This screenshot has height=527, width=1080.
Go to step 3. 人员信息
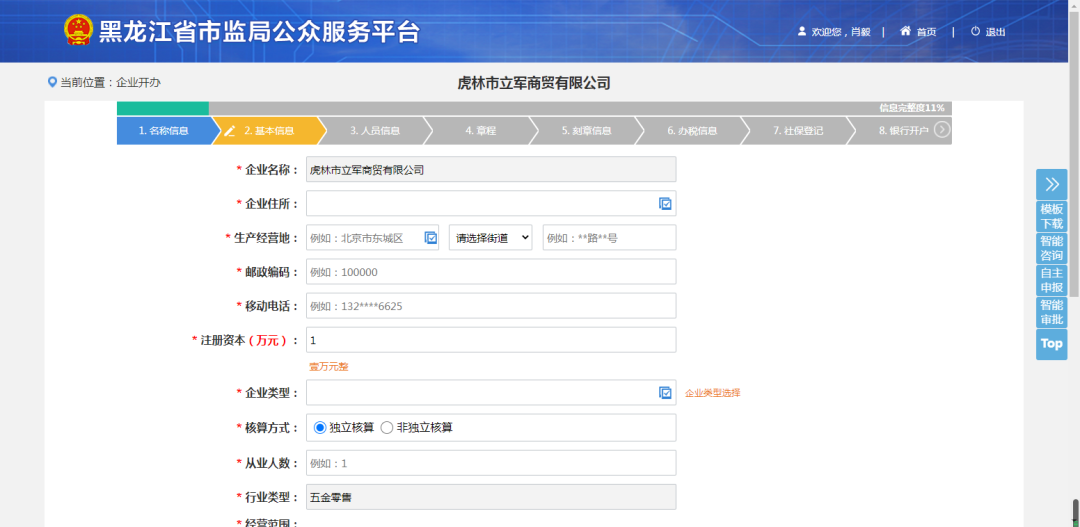[375, 130]
